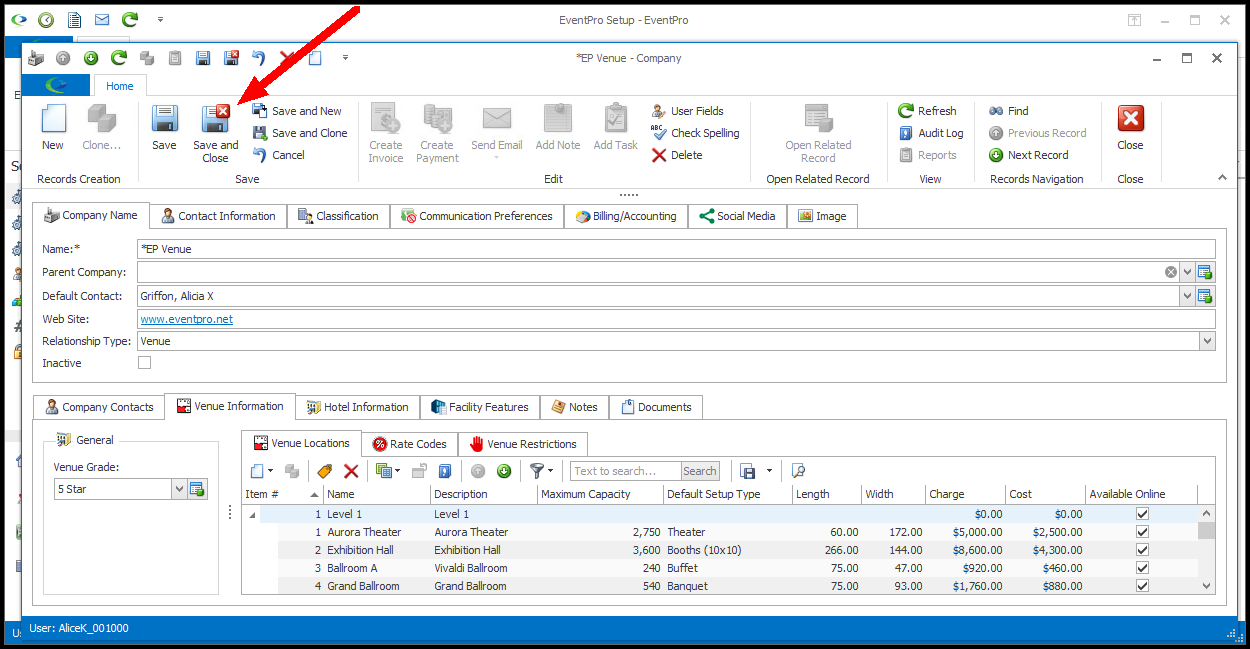
Task: Choose Save and Clone
Action: (x=300, y=133)
